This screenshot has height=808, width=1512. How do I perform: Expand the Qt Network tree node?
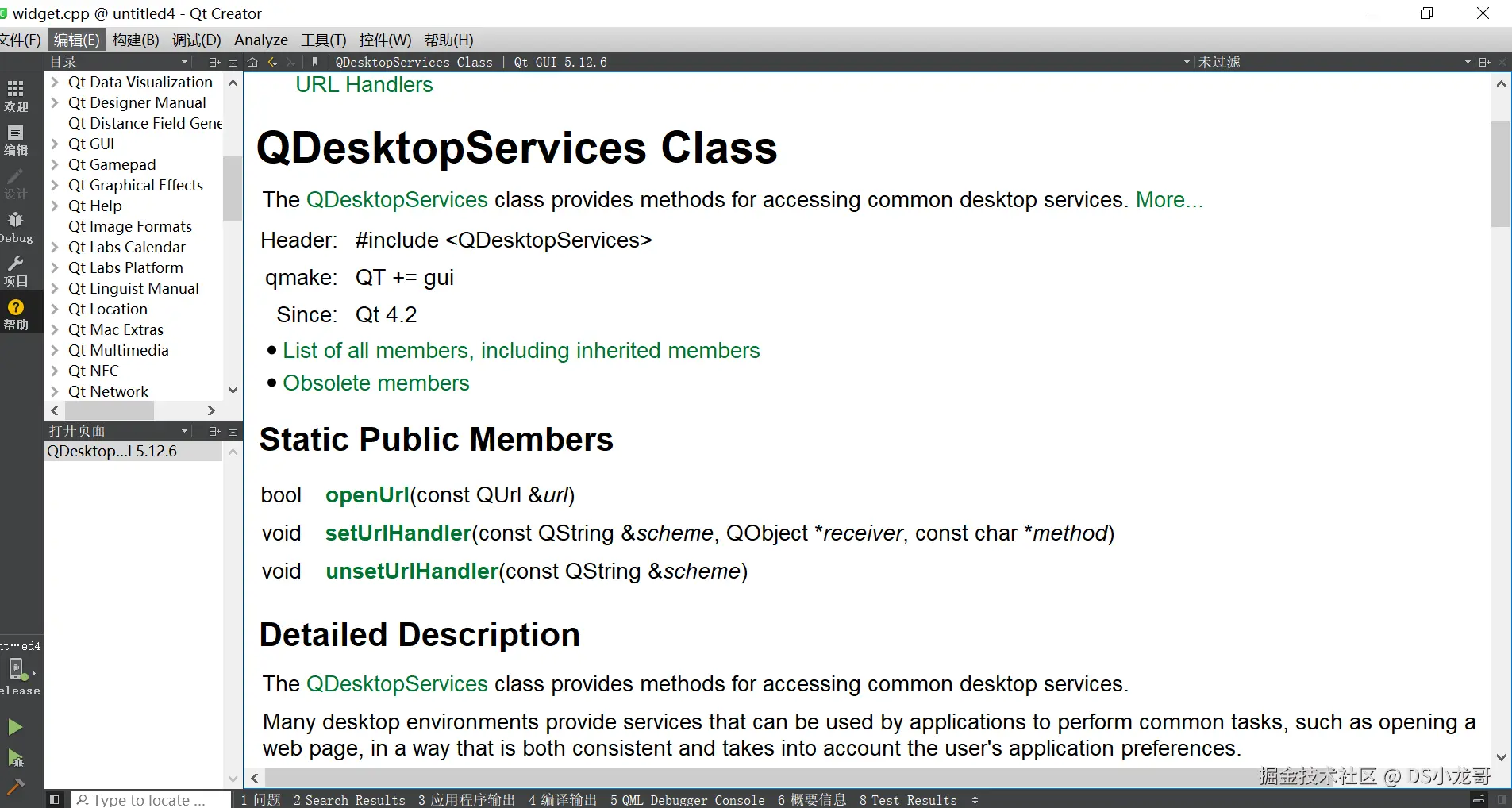tap(55, 391)
